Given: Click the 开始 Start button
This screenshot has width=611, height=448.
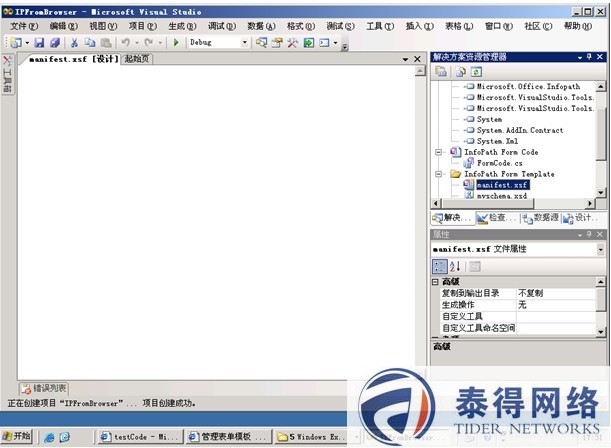Looking at the screenshot, I should tap(17, 436).
